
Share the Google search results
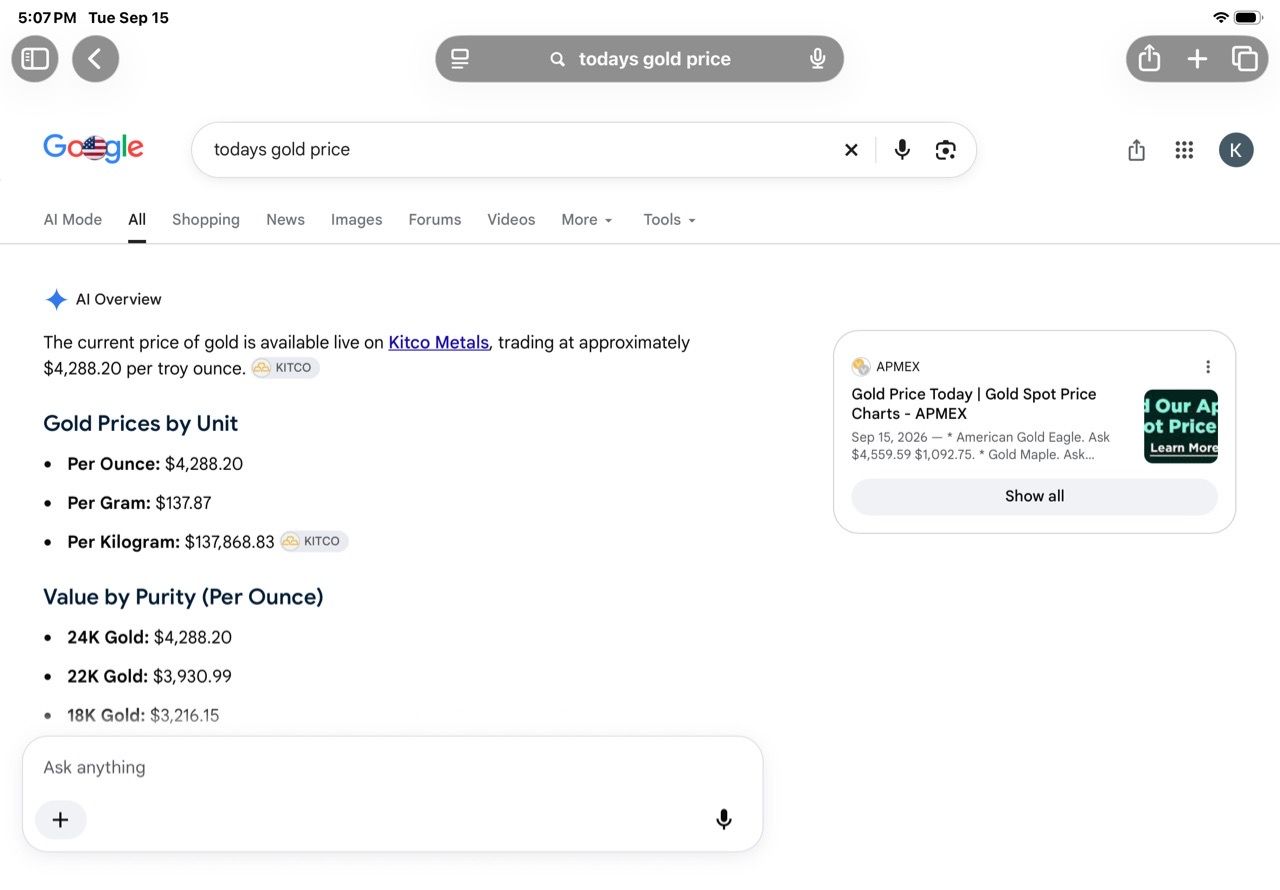click(x=1136, y=150)
